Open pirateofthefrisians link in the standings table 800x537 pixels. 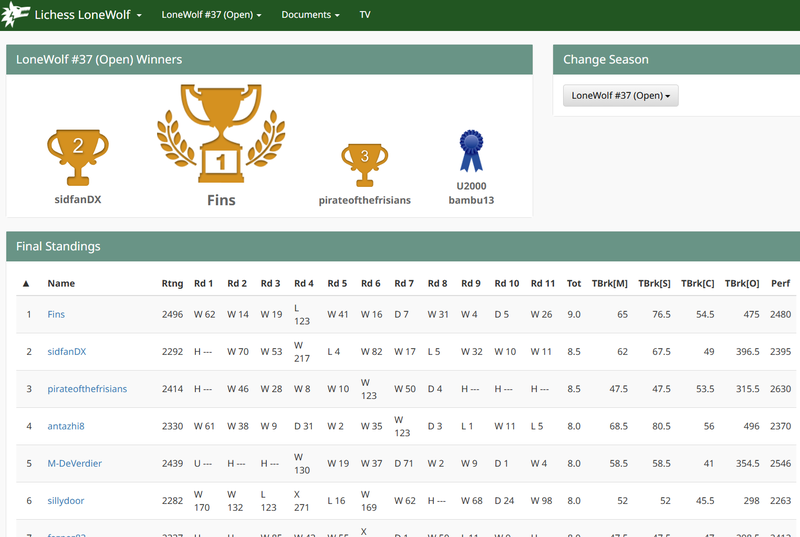[87, 389]
